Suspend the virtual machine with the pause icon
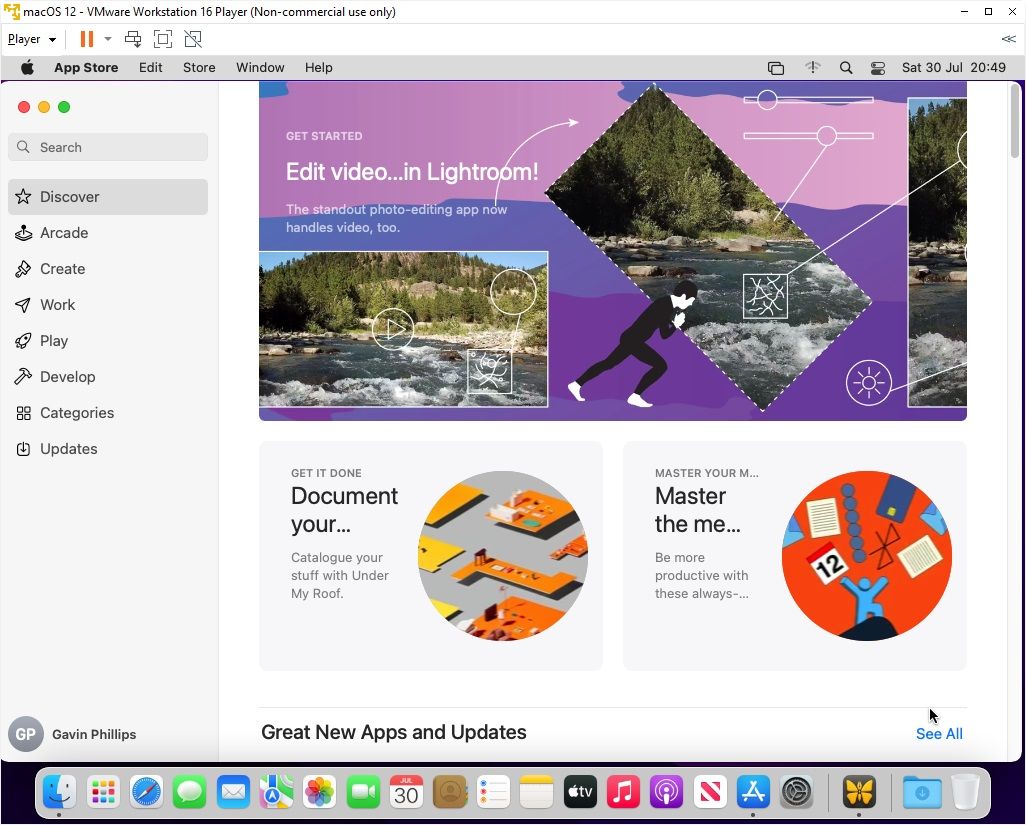Screen dimensions: 1026x825 (85, 39)
